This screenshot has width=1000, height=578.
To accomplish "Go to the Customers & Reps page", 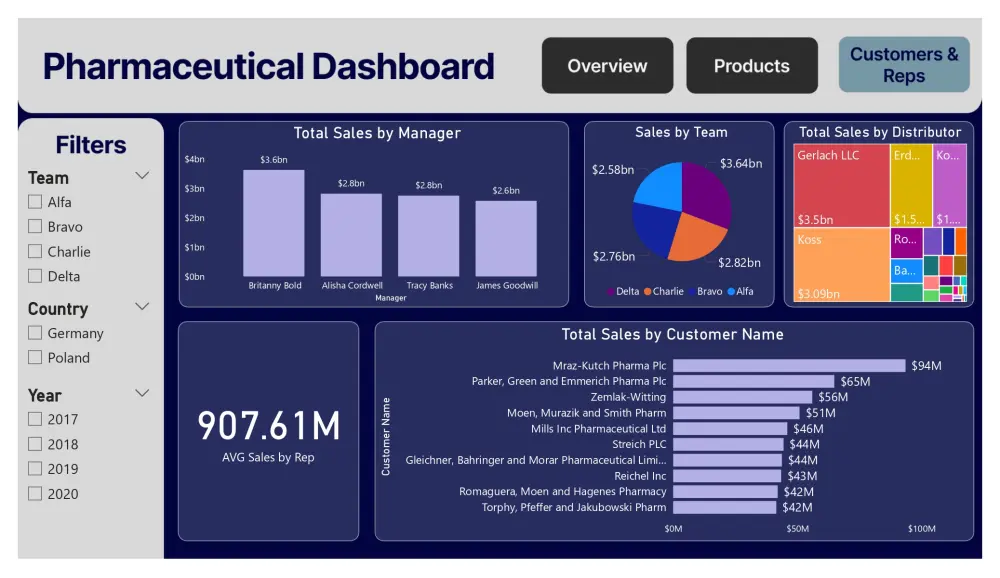I will tap(903, 65).
